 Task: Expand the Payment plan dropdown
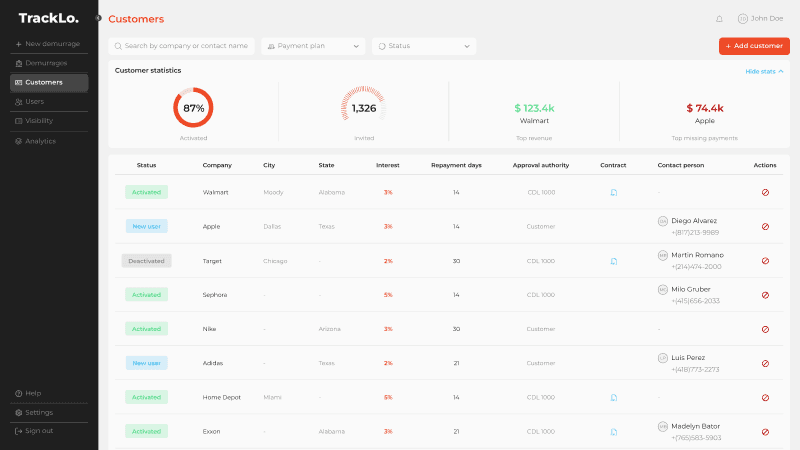[x=313, y=46]
